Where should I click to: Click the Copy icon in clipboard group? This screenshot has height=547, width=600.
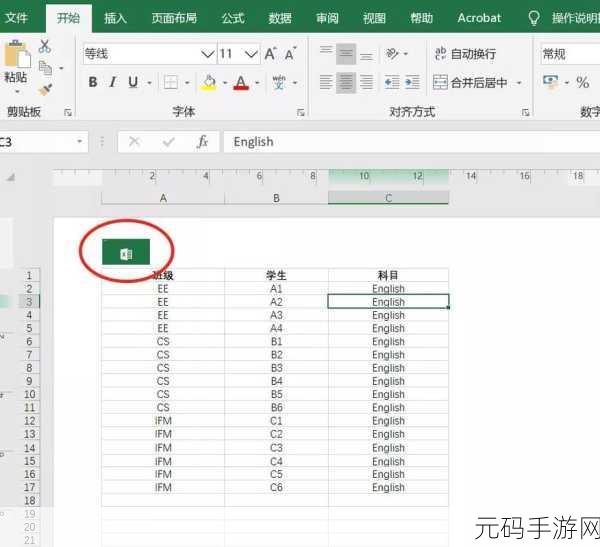46,68
